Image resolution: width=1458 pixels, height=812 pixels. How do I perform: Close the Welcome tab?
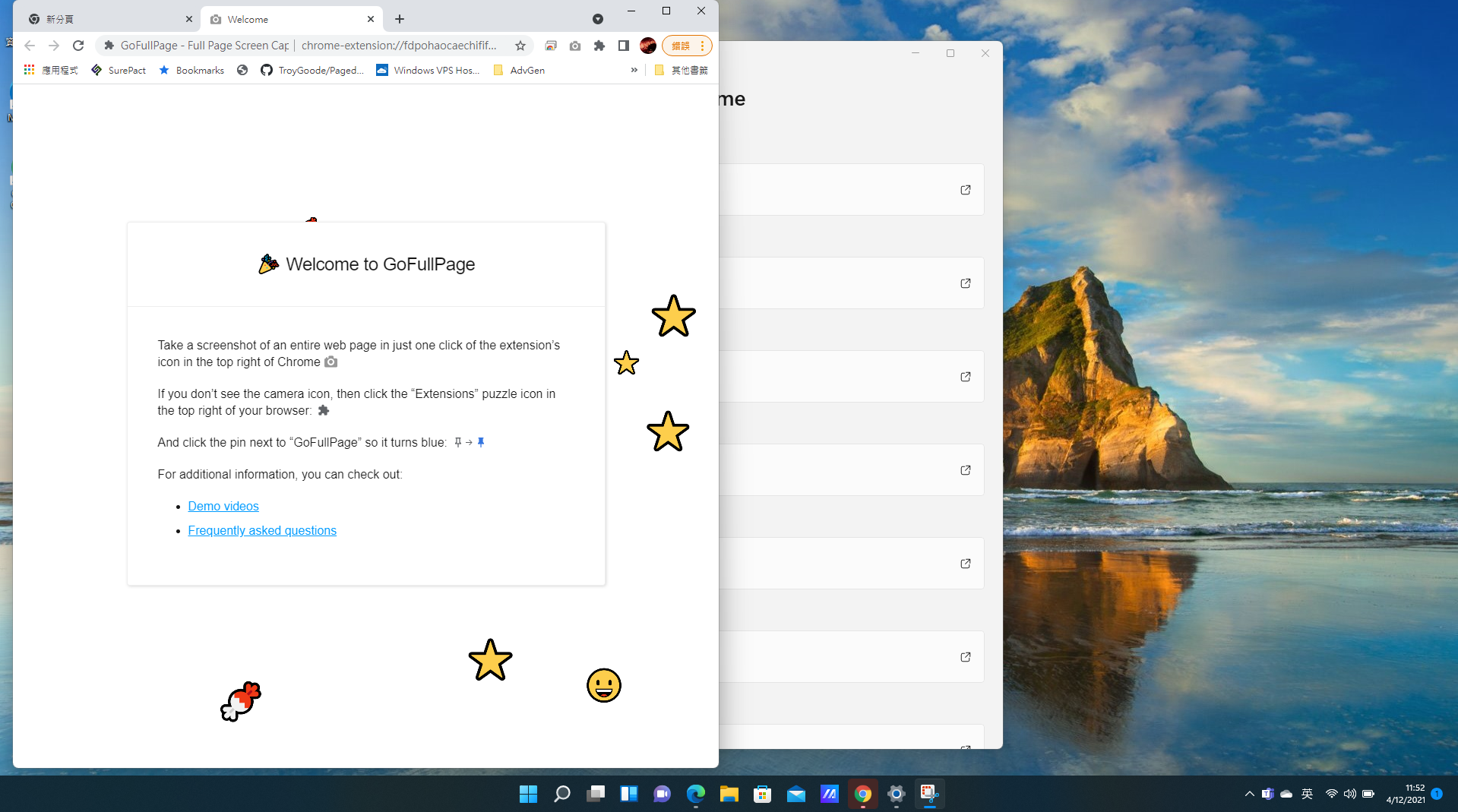point(371,19)
